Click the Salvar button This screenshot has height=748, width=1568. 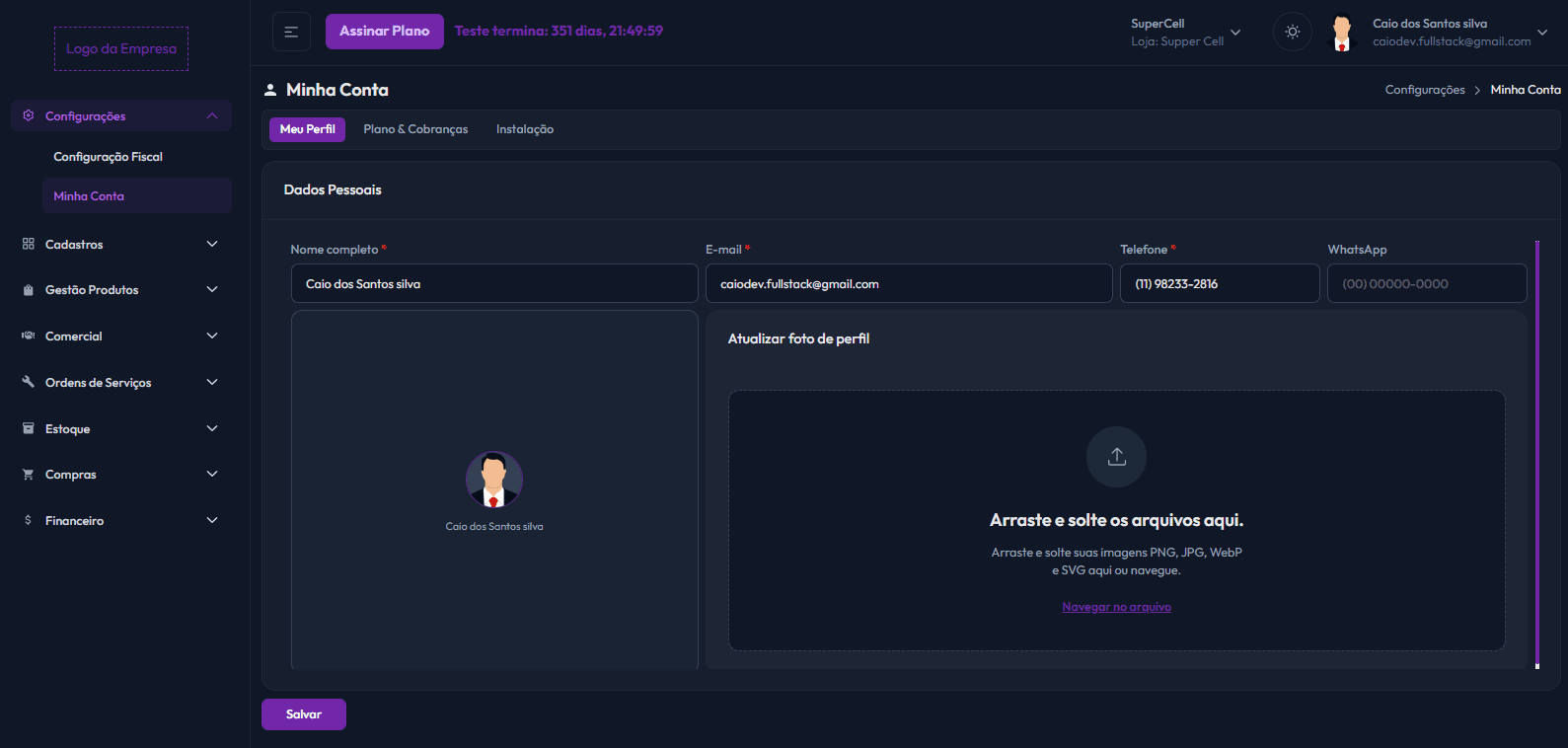[x=304, y=714]
